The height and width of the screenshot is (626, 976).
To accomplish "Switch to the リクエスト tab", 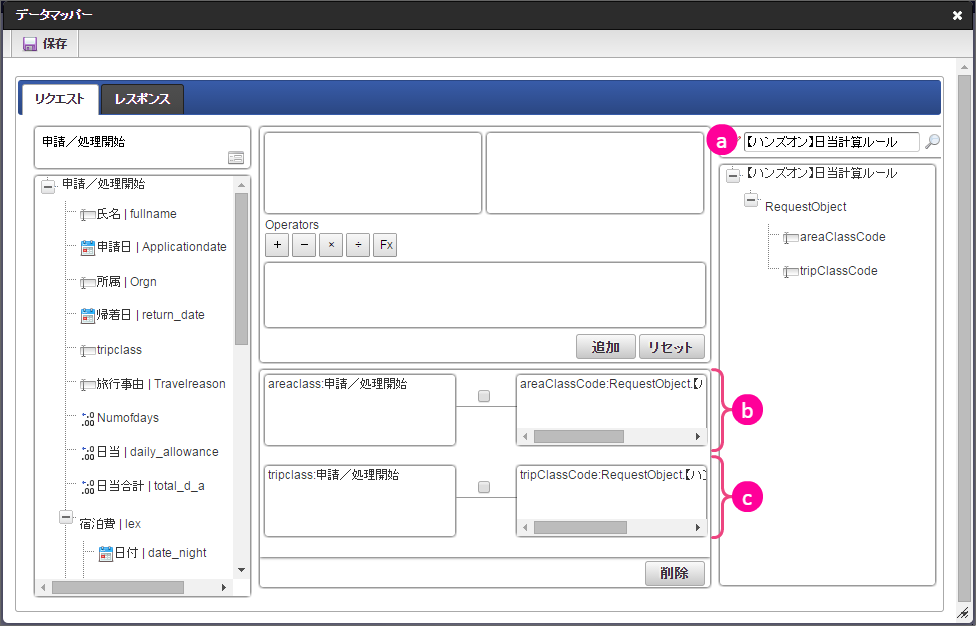I will click(x=60, y=99).
